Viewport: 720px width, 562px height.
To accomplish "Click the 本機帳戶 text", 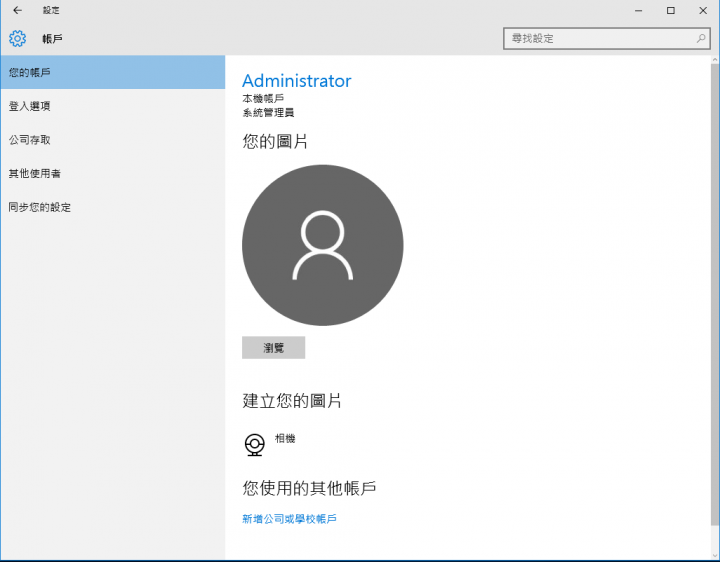I will 263,98.
